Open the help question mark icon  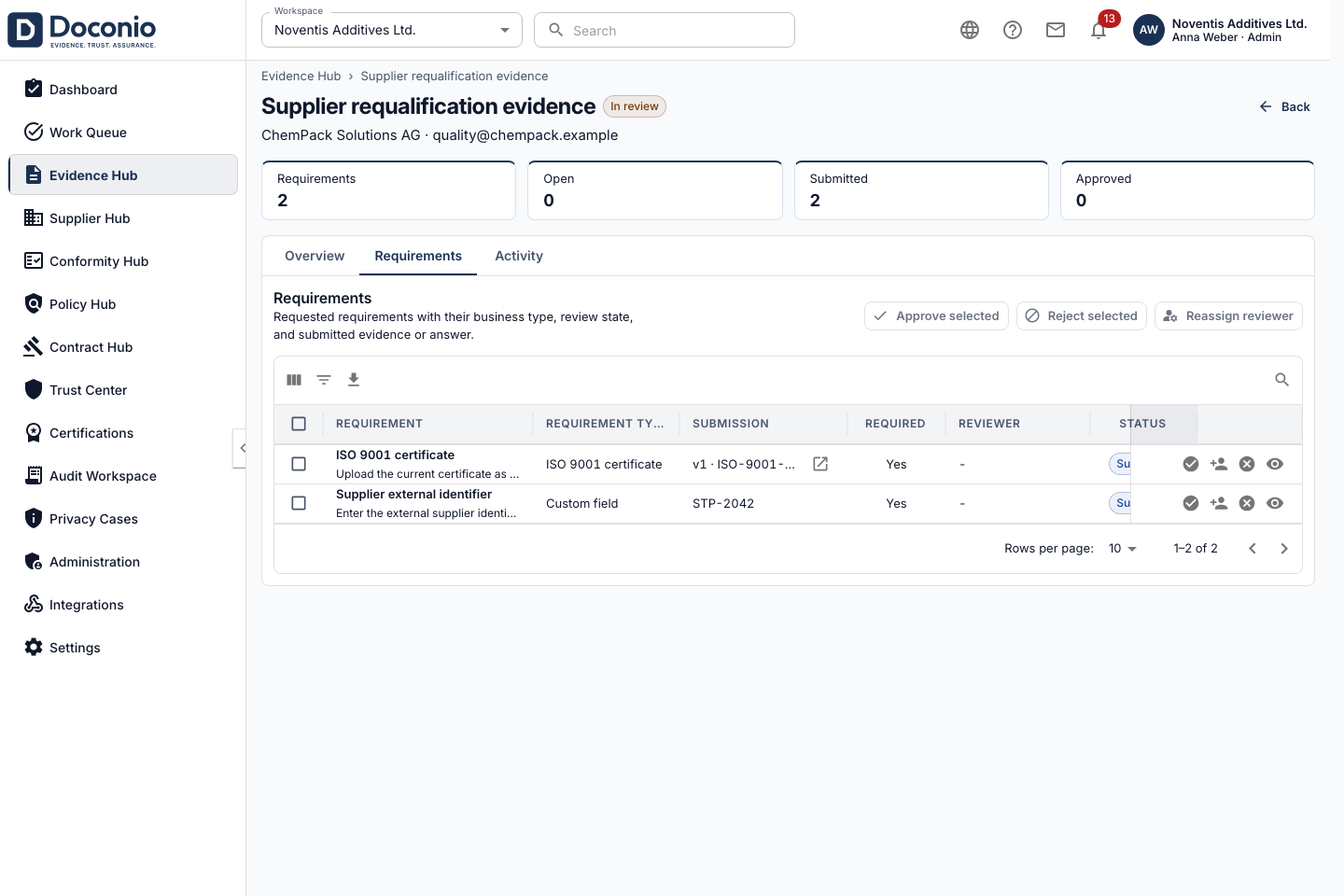coord(1013,30)
